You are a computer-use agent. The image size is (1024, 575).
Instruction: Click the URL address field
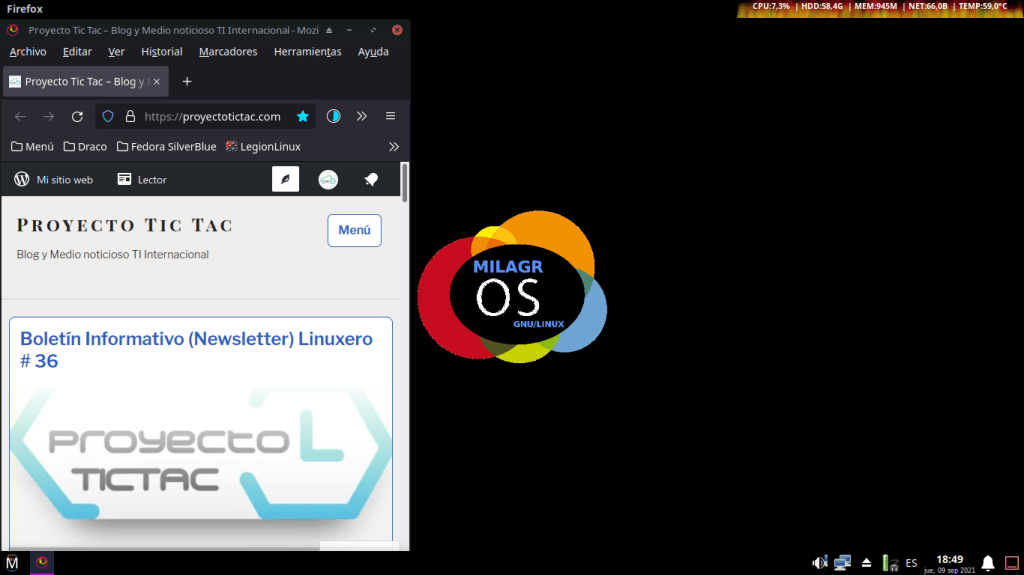212,116
